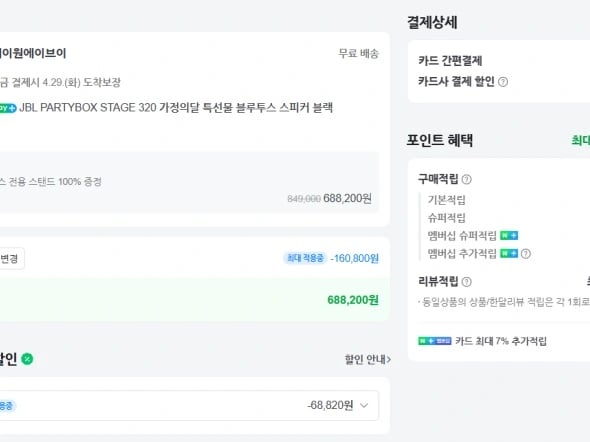Click the N+ badge beside 멤버십 추가적립
Viewport: 590px width, 442px height.
pyautogui.click(x=509, y=254)
